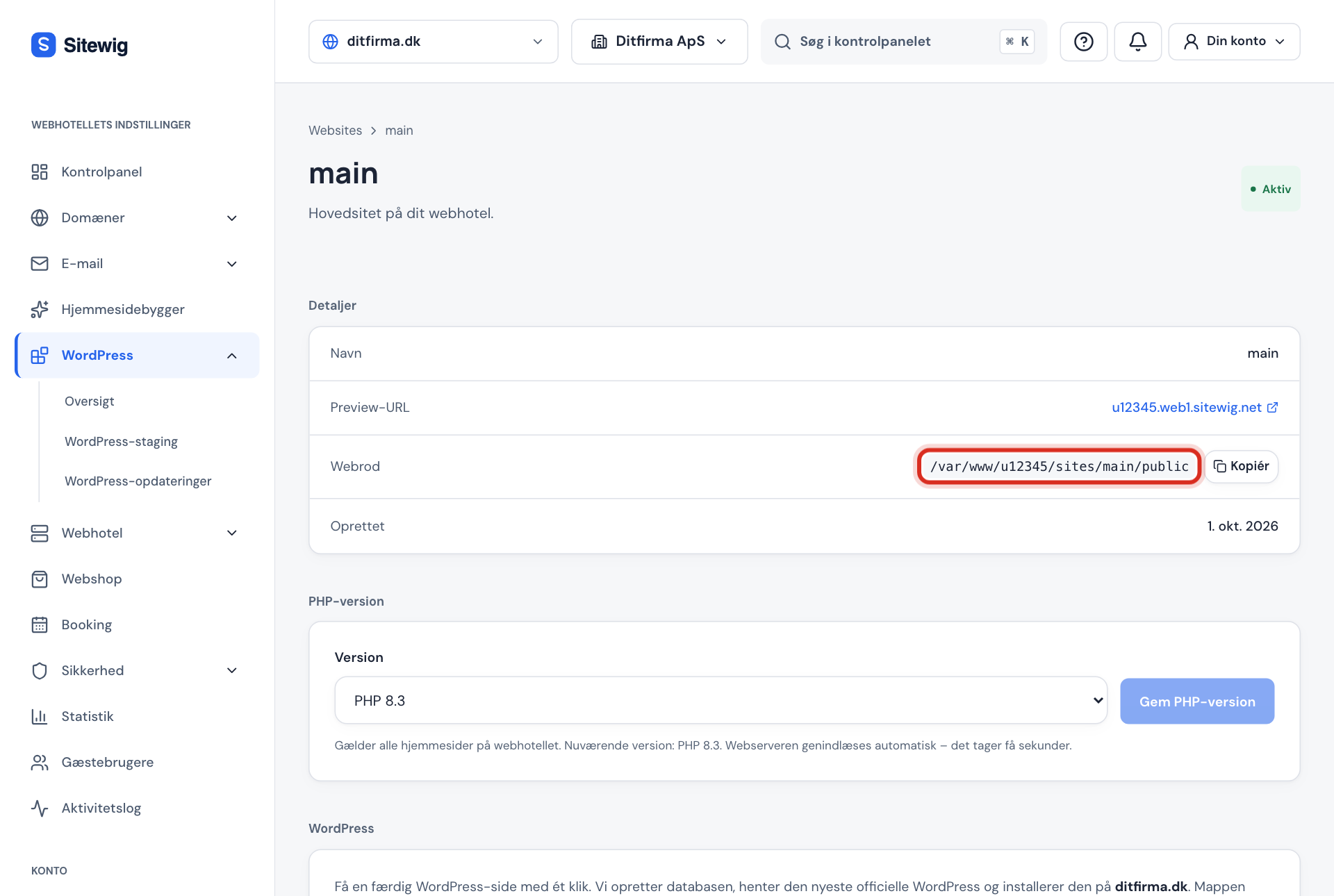
Task: Open the Ditfirma ApS company dropdown
Action: tap(659, 42)
